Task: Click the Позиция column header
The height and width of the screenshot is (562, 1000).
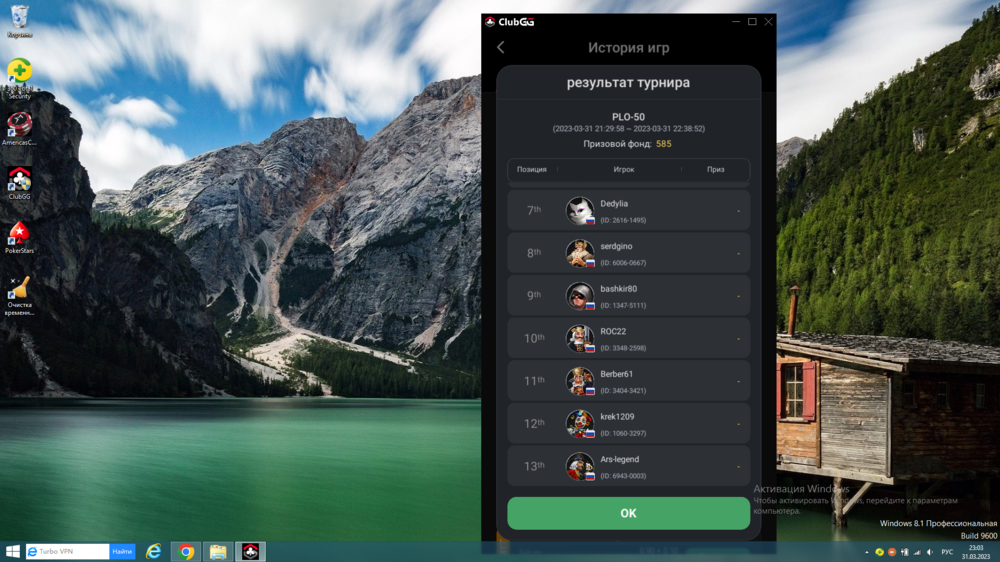Action: coord(532,170)
